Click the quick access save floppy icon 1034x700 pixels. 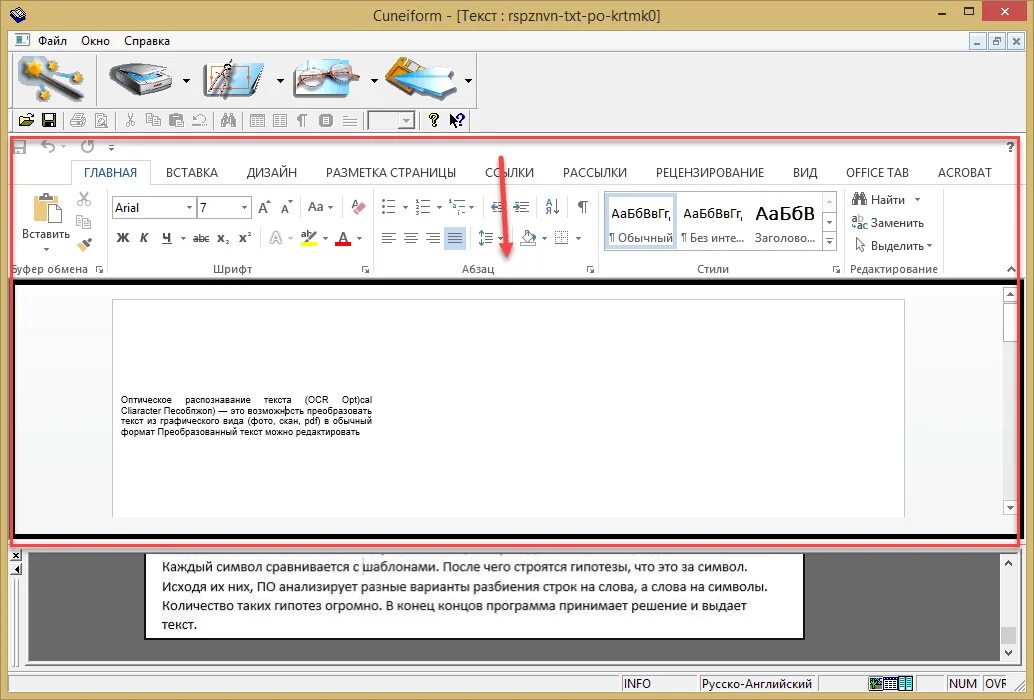pyautogui.click(x=20, y=147)
